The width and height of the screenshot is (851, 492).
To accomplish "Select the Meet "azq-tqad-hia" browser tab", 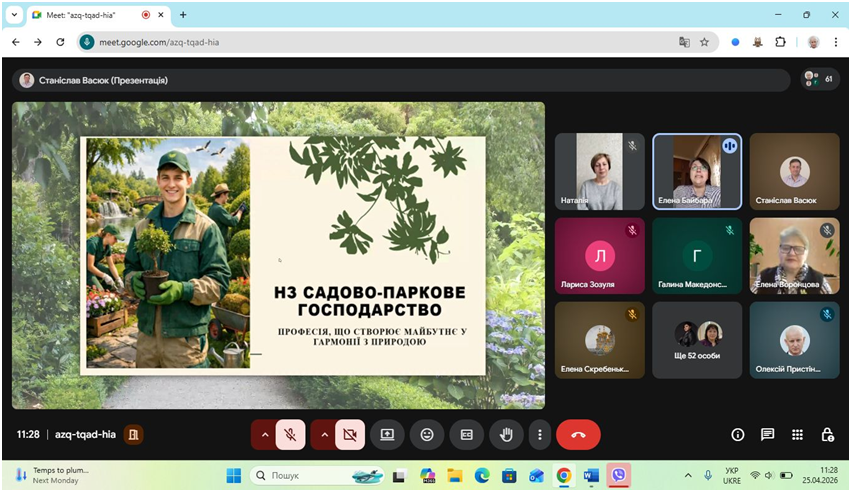I will tap(90, 15).
